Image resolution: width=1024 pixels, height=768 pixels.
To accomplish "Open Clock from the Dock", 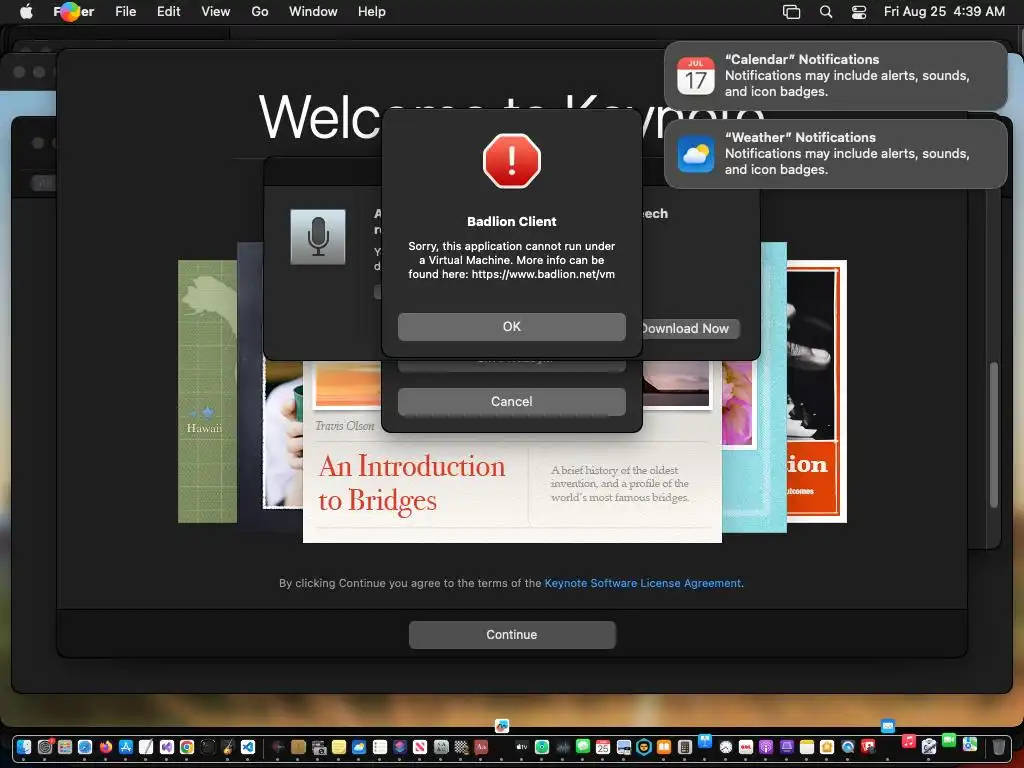I will (726, 747).
